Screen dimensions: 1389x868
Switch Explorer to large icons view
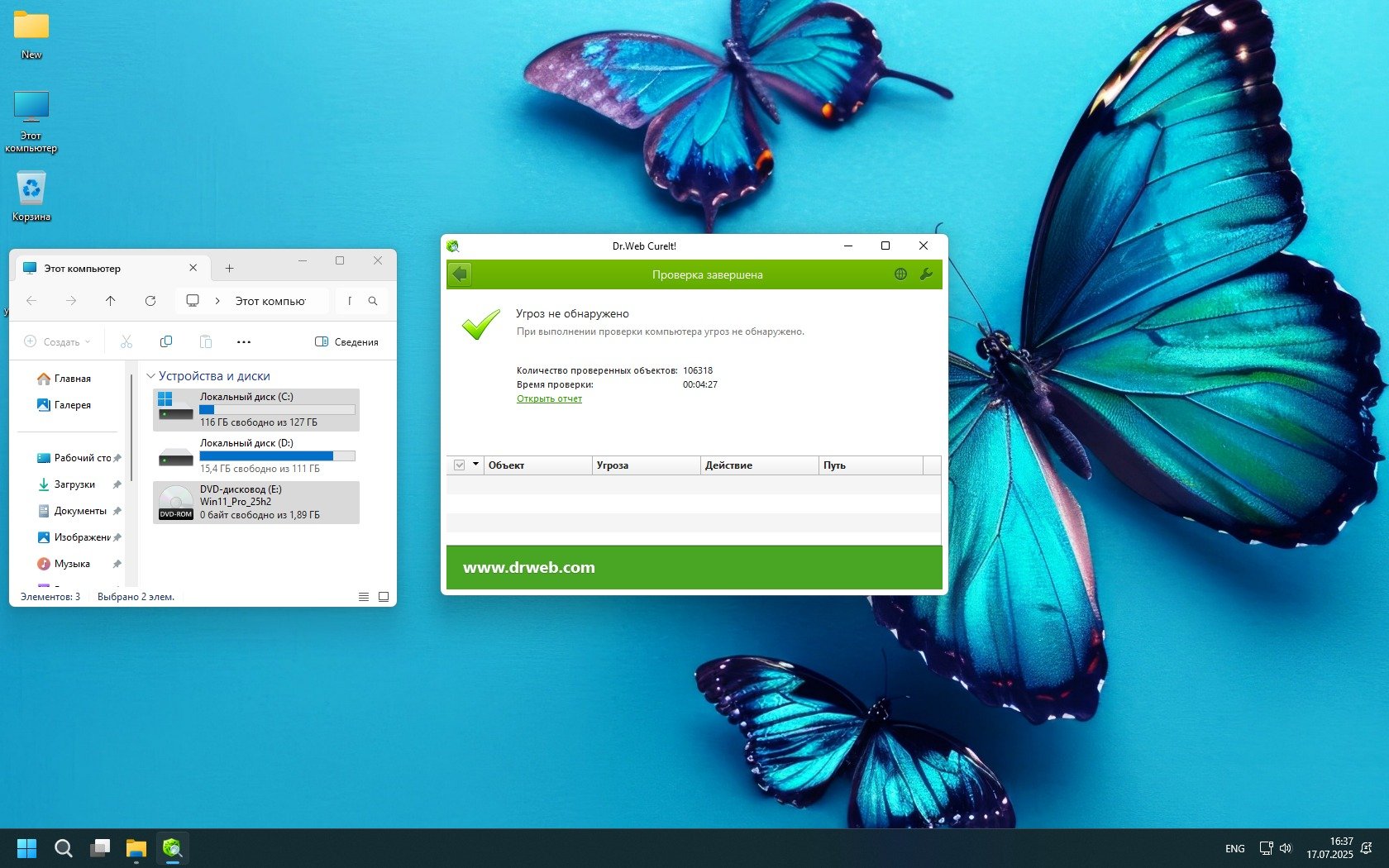(x=384, y=597)
